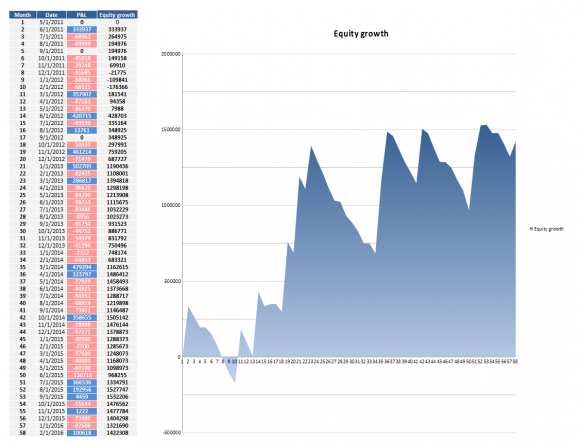Select the P&L cell 502709
This screenshot has height=443, width=580.
click(x=82, y=166)
